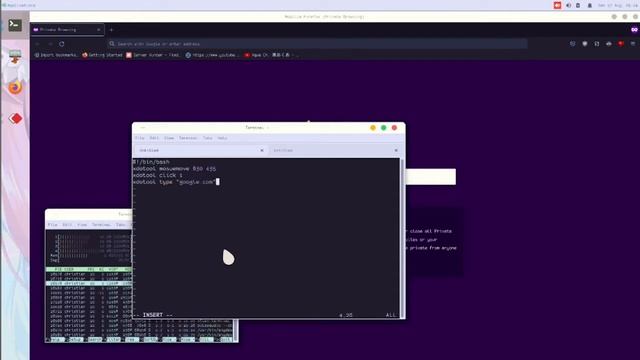Launch Firefox from the dock
This screenshot has height=360, width=640.
15,87
